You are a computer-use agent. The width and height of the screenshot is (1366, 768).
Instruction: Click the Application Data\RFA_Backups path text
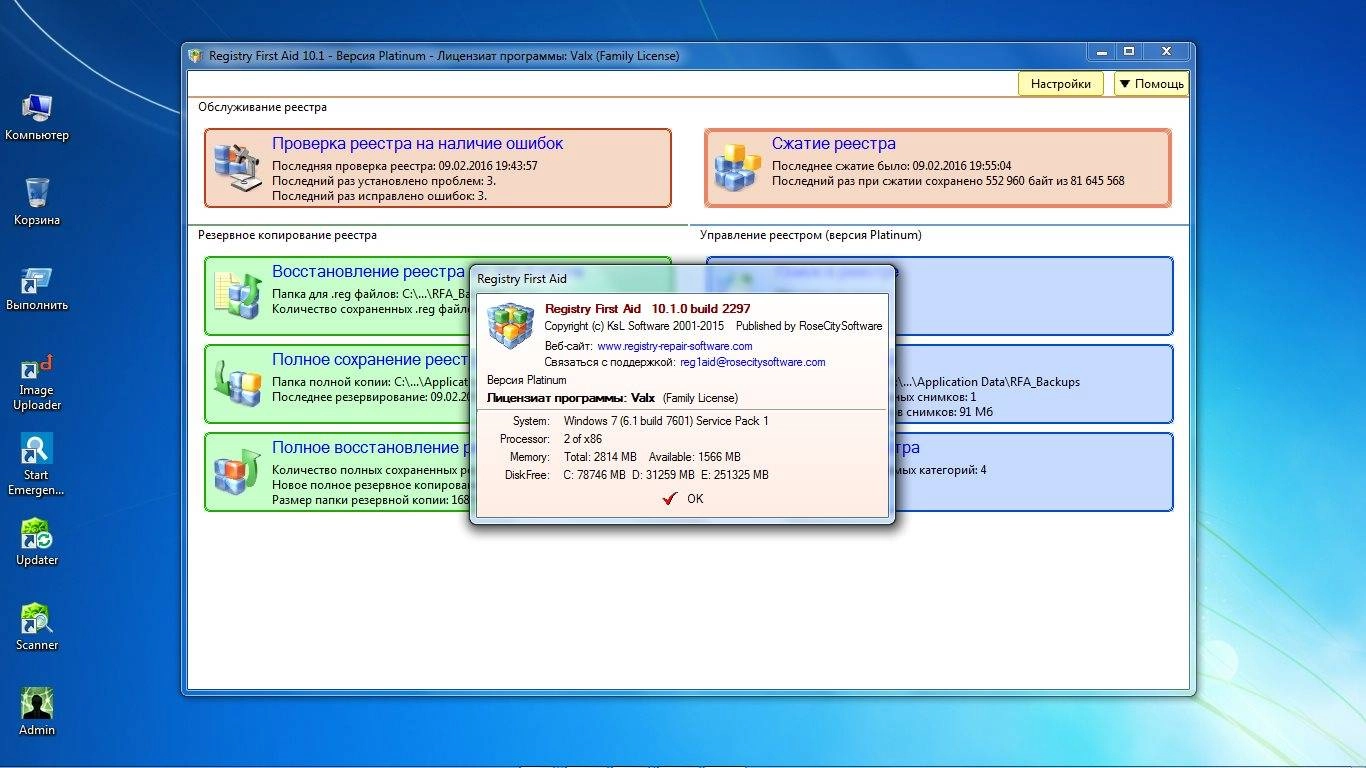[986, 382]
